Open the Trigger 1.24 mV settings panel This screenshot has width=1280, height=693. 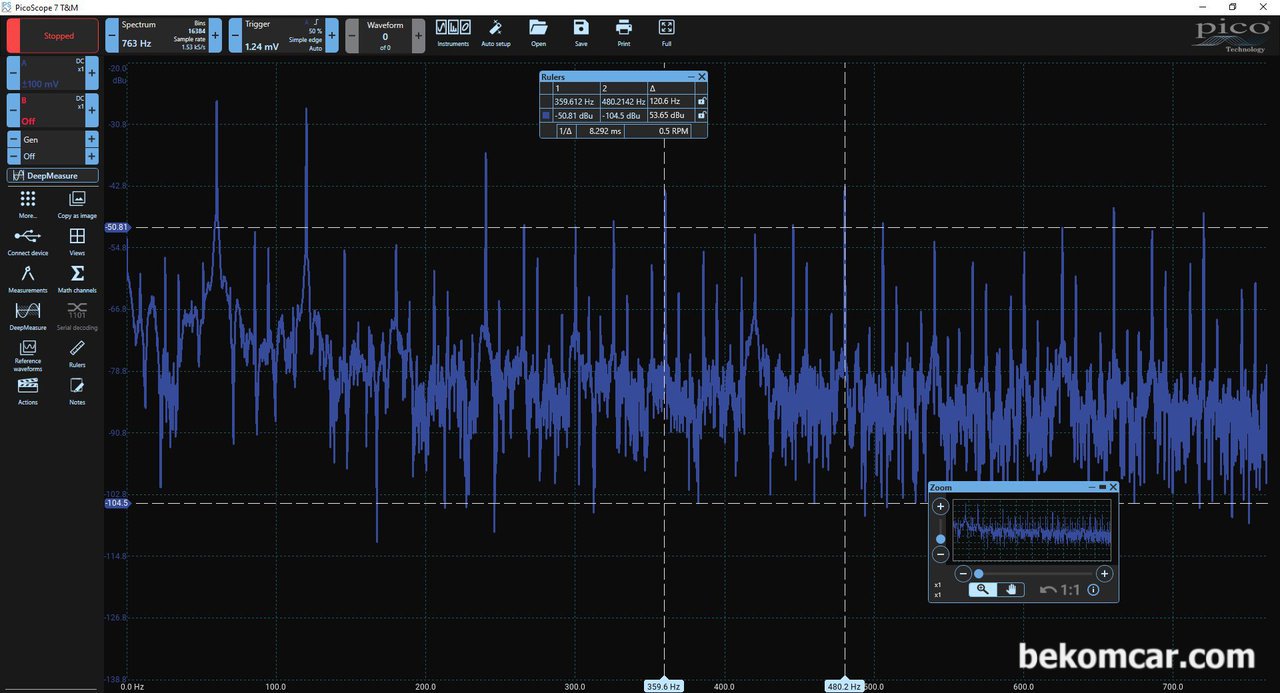283,36
